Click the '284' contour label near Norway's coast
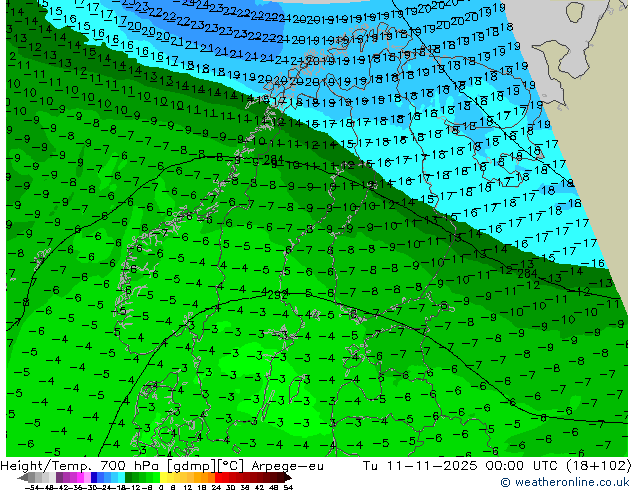634x490 pixels. (273, 161)
